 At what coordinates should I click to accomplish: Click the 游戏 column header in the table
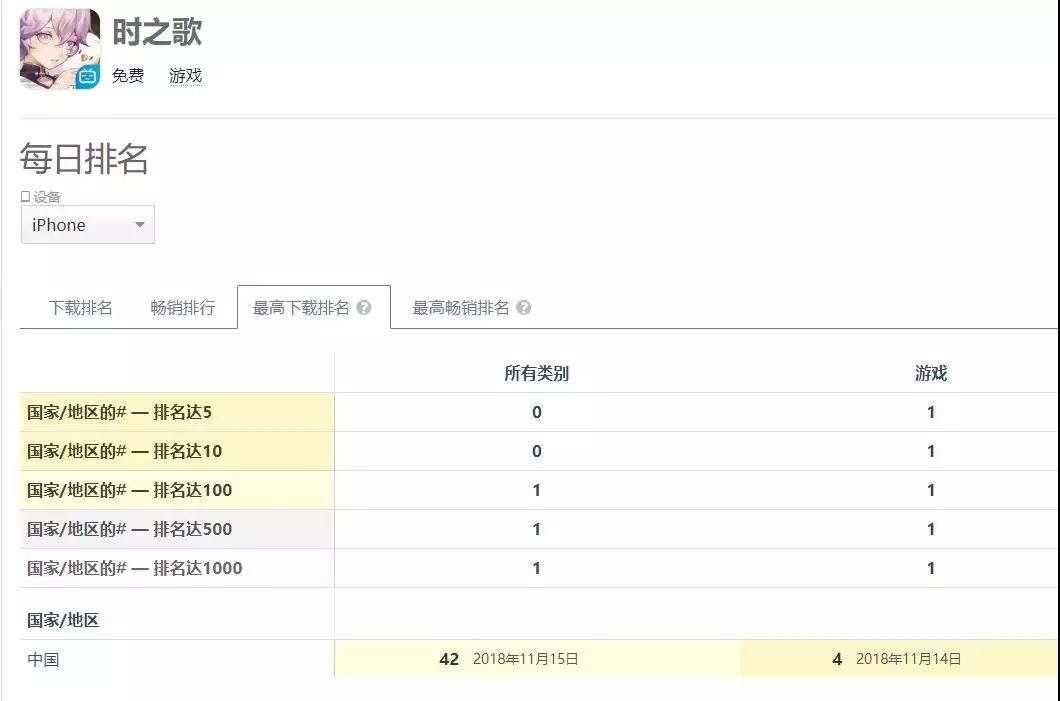931,373
